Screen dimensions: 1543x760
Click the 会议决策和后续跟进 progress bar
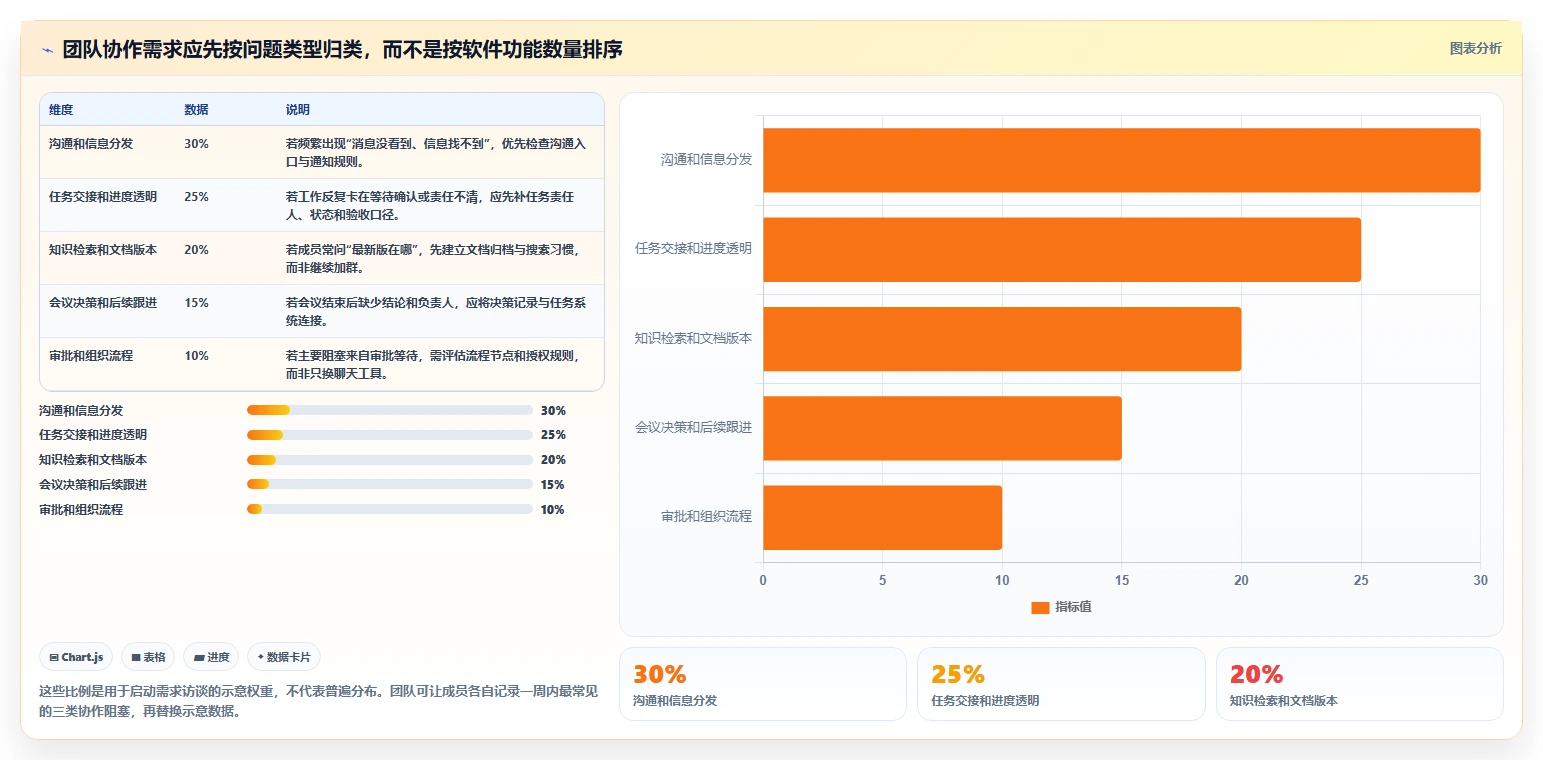390,484
